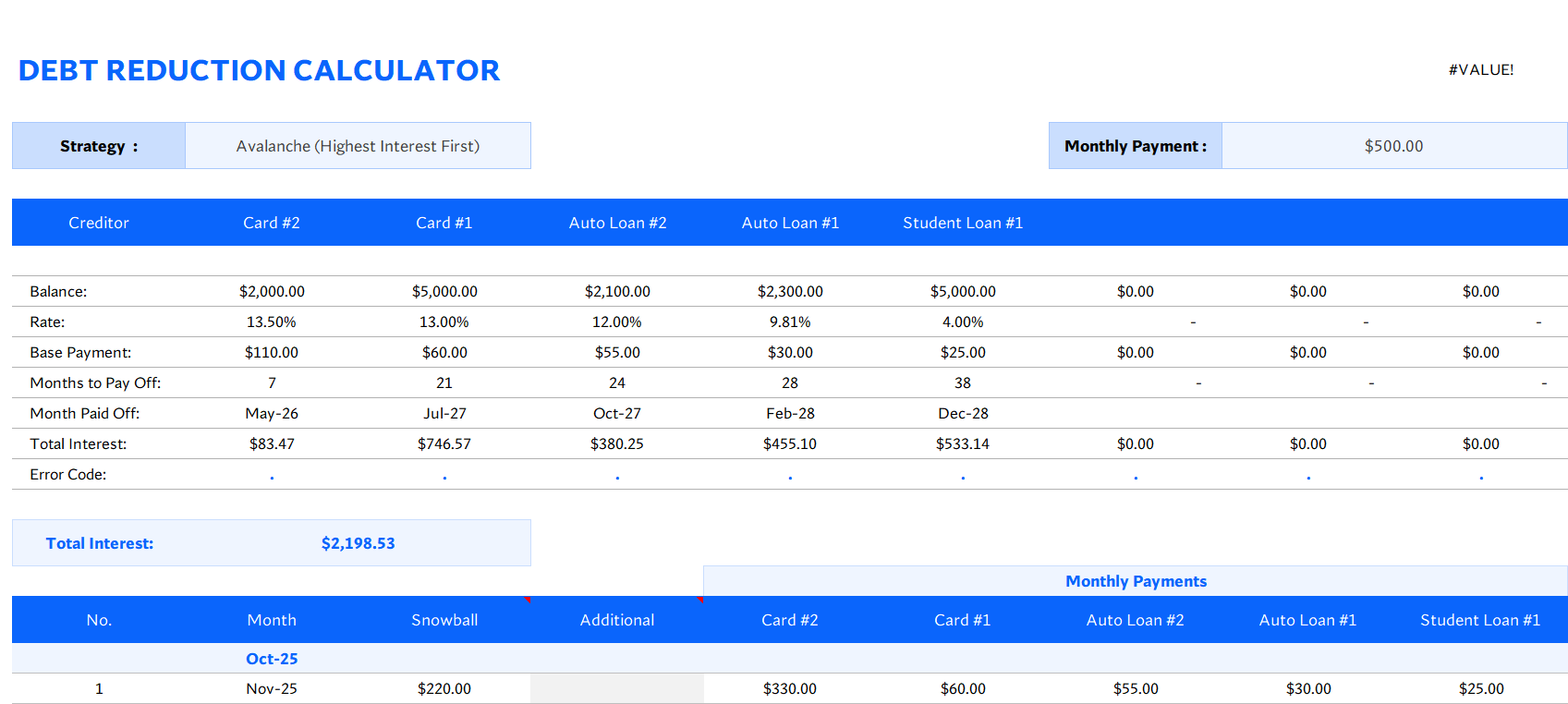The image size is (1568, 704).
Task: Select the Creditor header cell
Action: click(x=99, y=223)
